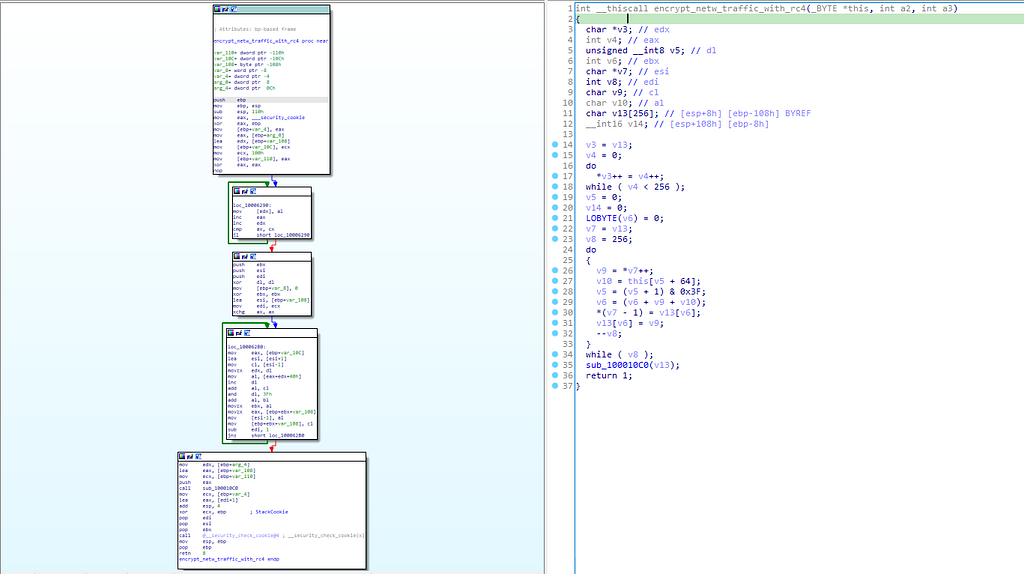Toggle breakpoint dot on pseudocode line 17

(555, 176)
